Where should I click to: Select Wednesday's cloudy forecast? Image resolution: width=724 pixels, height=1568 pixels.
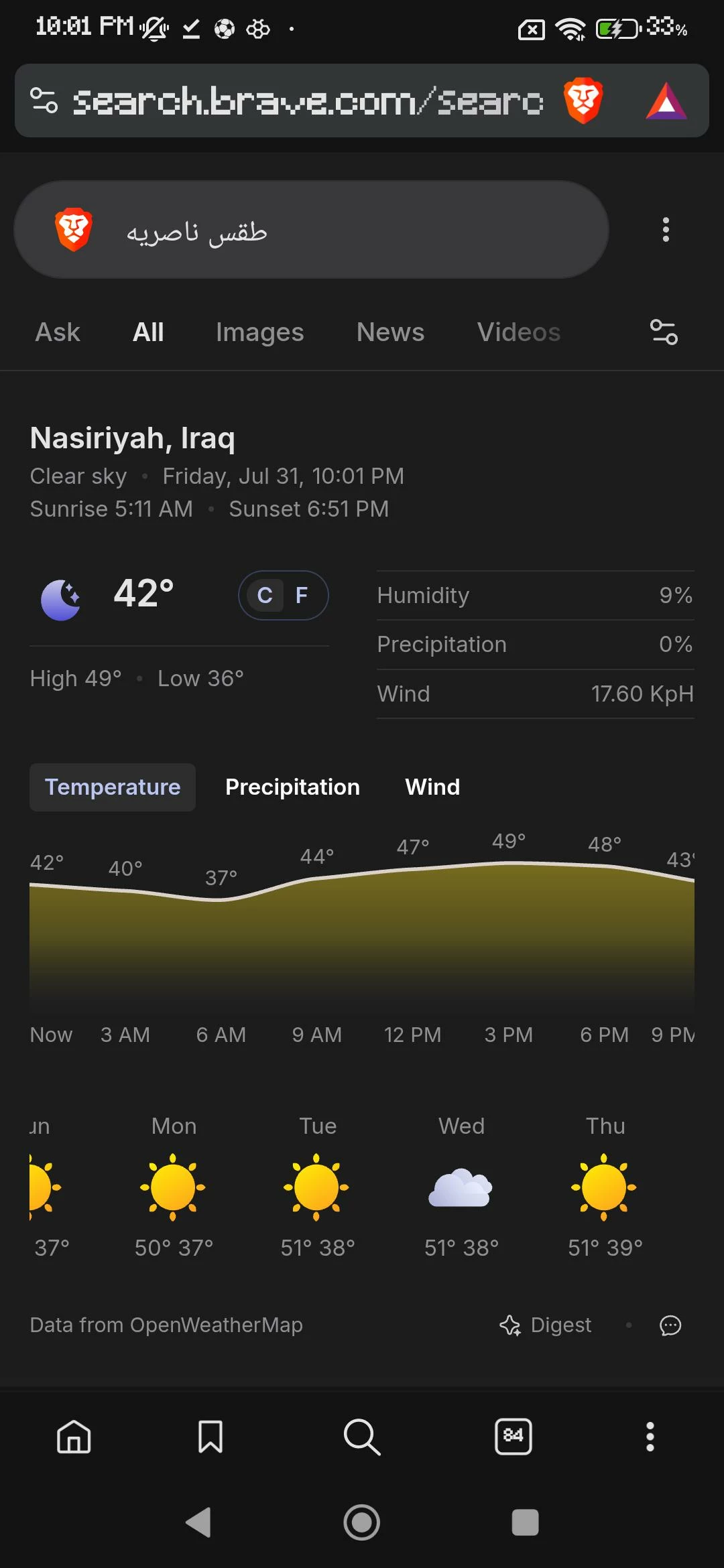click(x=461, y=1186)
